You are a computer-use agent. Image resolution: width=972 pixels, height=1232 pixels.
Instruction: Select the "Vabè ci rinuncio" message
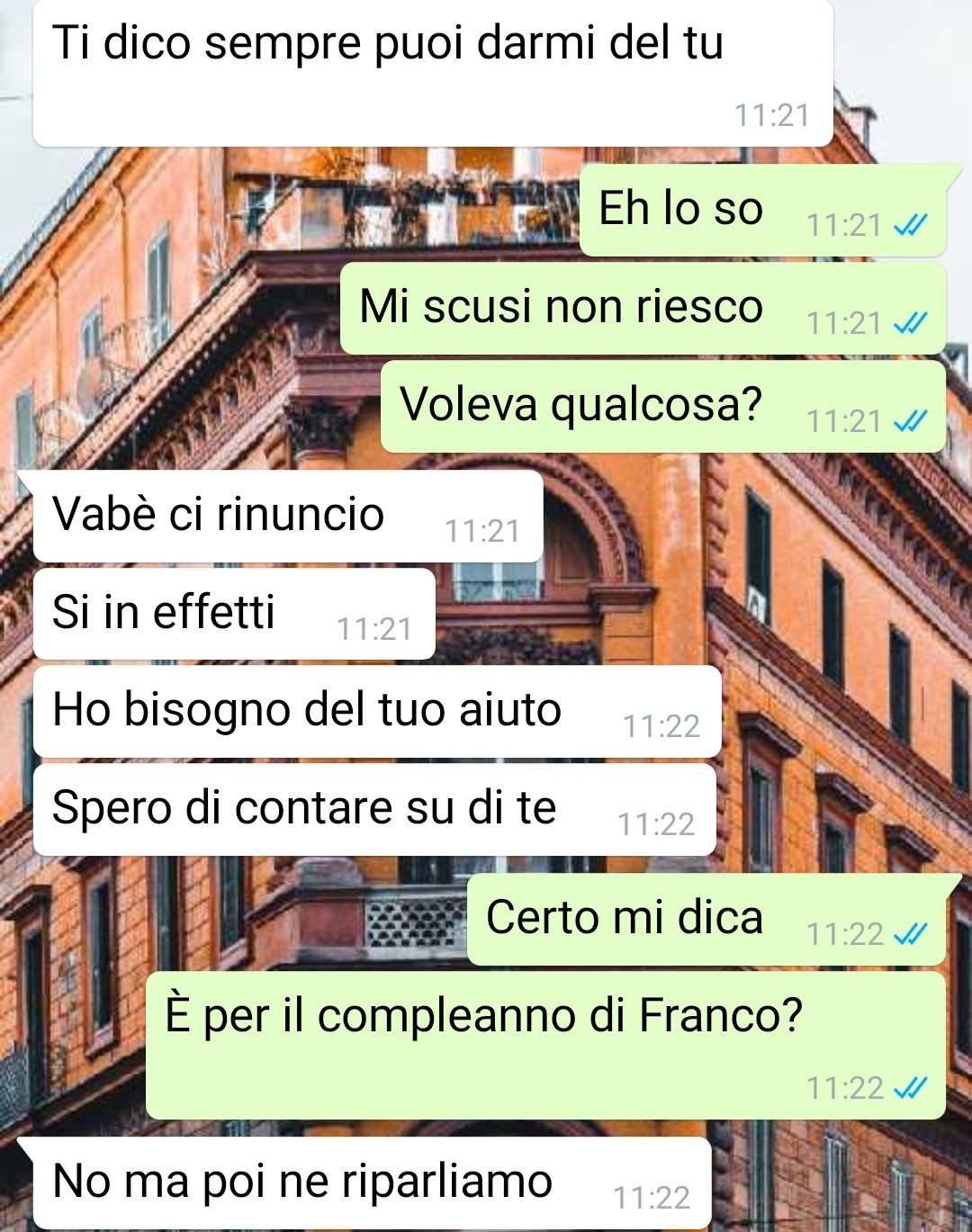(288, 516)
